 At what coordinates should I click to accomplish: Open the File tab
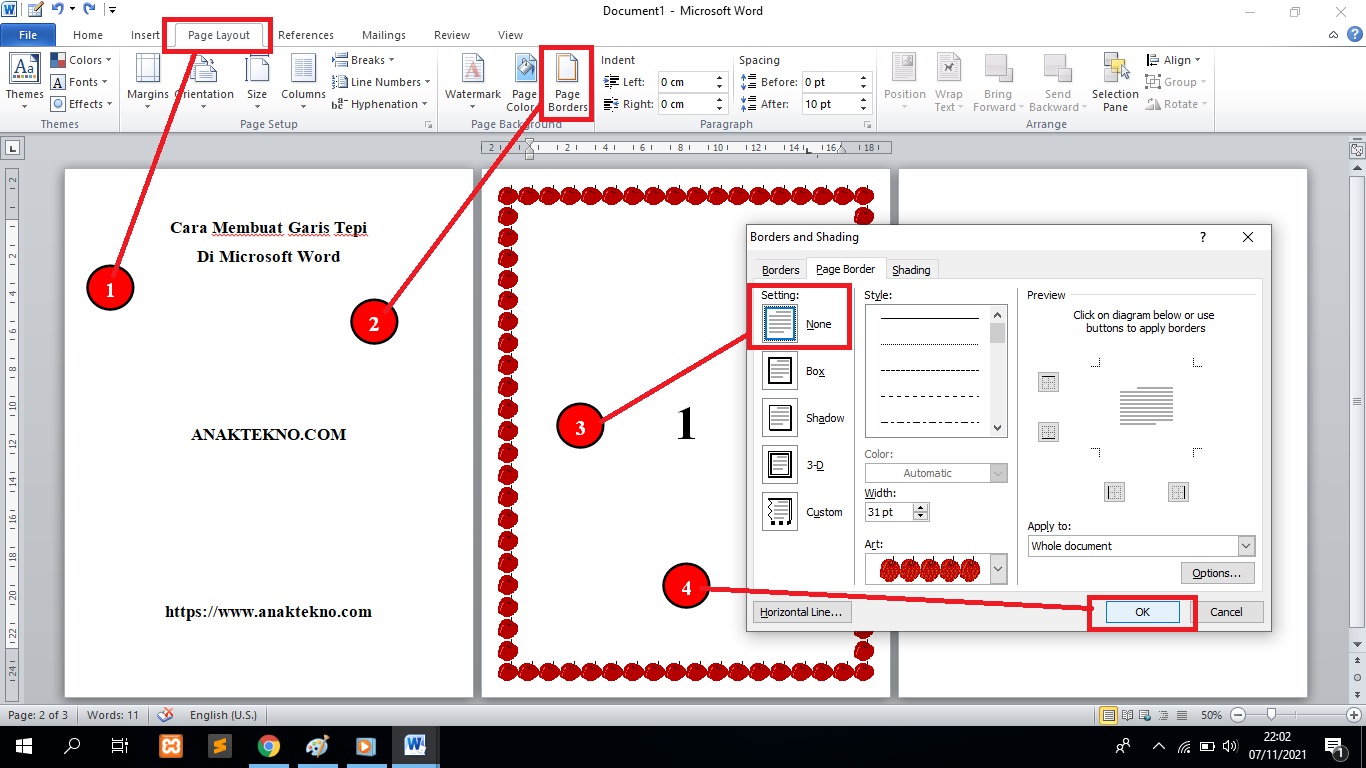click(28, 35)
